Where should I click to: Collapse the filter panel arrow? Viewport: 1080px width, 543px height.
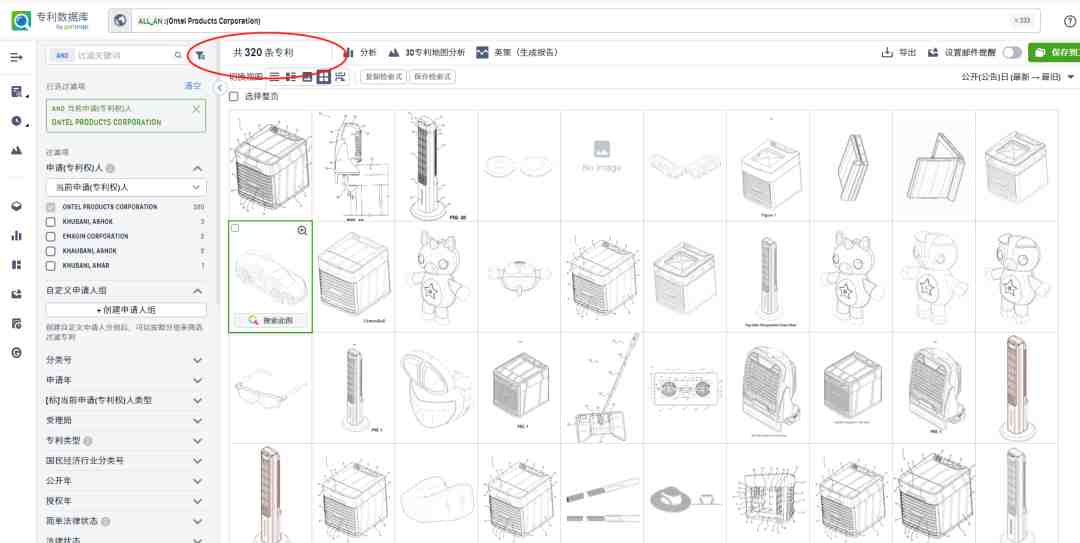pyautogui.click(x=220, y=88)
